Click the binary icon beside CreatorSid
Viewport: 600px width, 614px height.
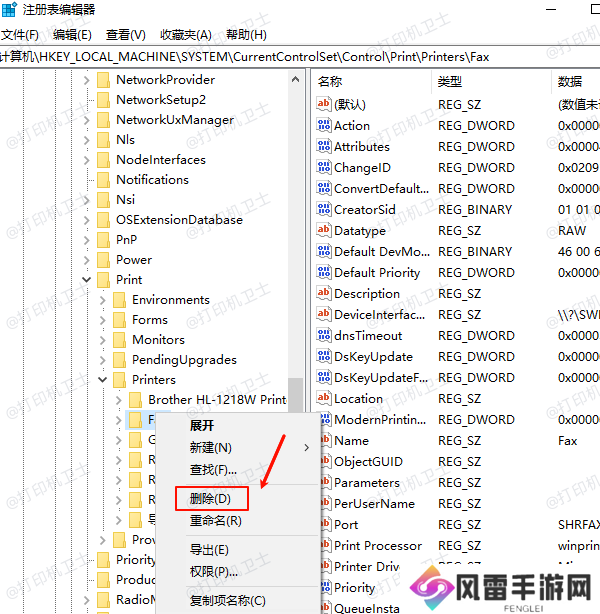pyautogui.click(x=323, y=210)
